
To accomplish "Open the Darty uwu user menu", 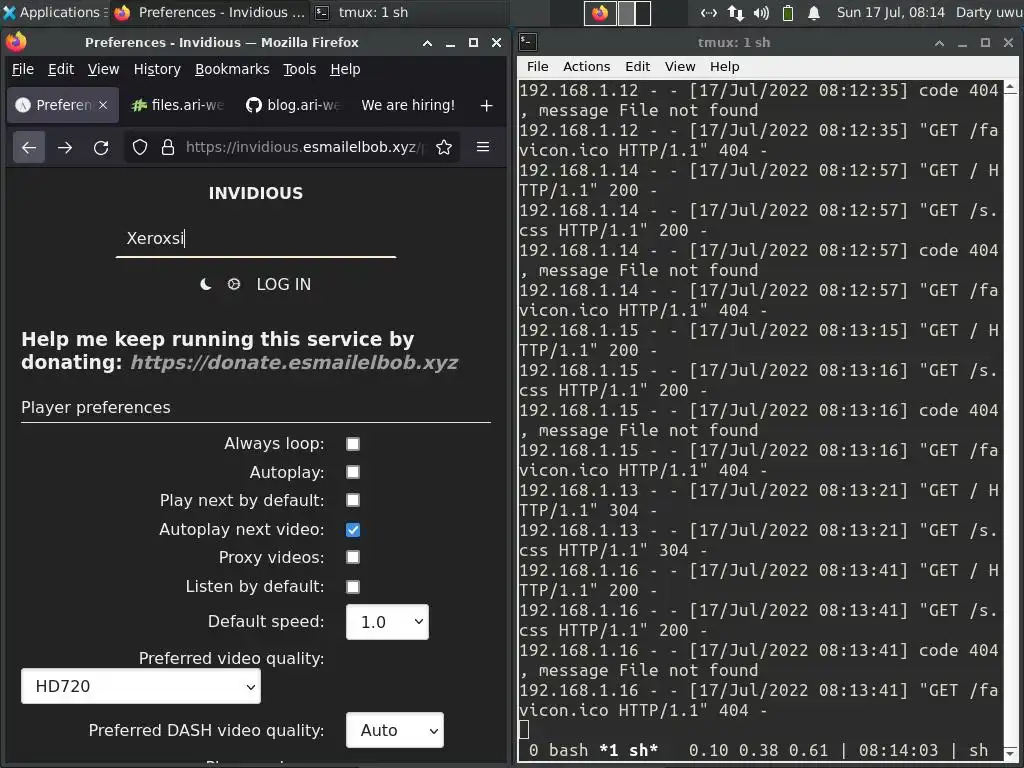I will [x=989, y=12].
